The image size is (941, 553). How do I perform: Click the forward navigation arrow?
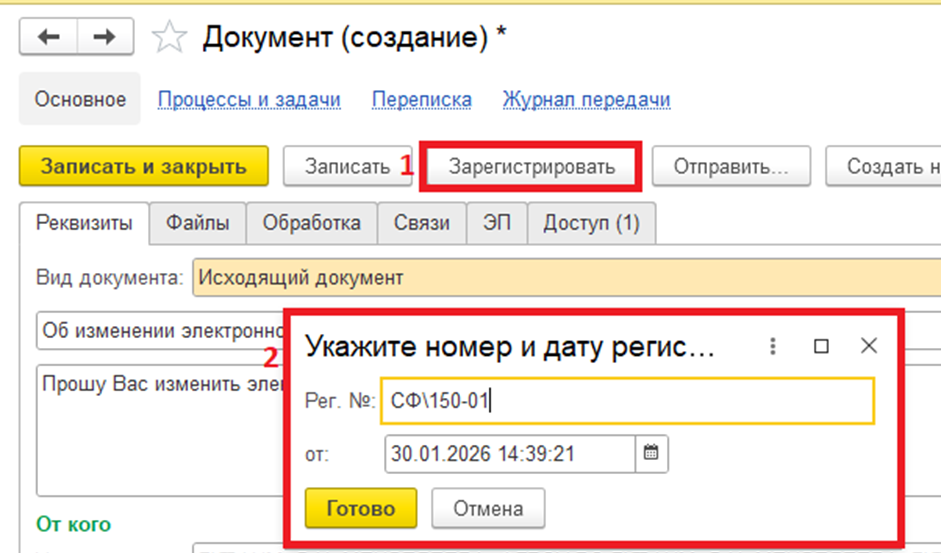(x=104, y=38)
